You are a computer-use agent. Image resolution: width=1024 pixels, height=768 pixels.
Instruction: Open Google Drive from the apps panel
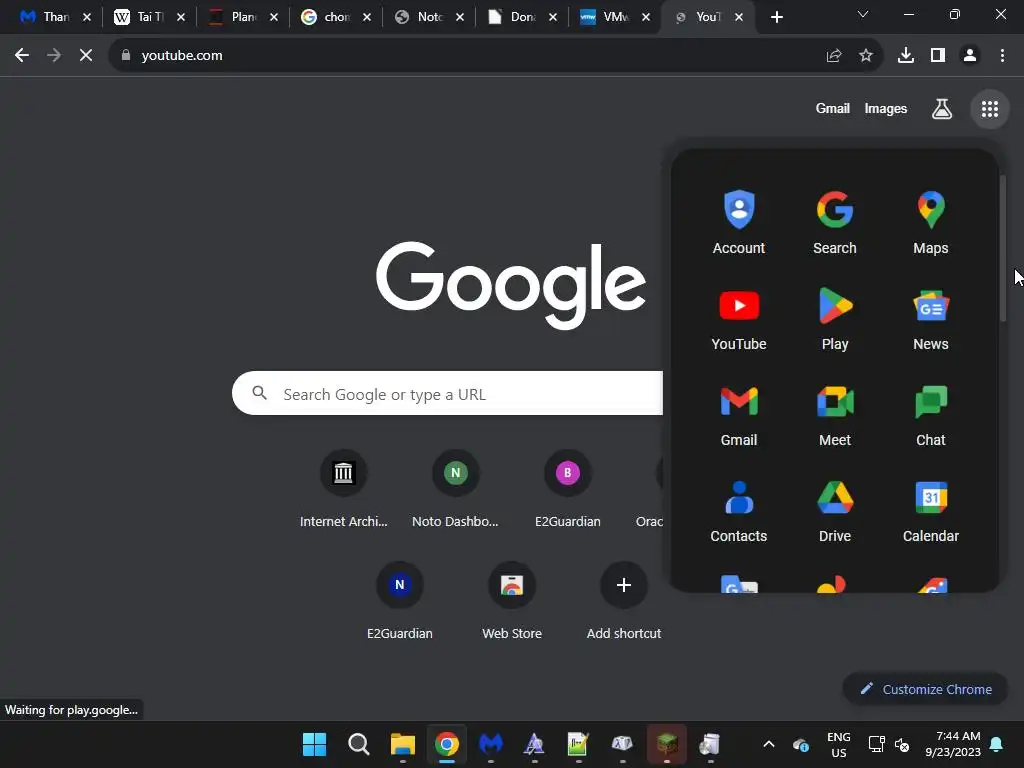[x=835, y=511]
